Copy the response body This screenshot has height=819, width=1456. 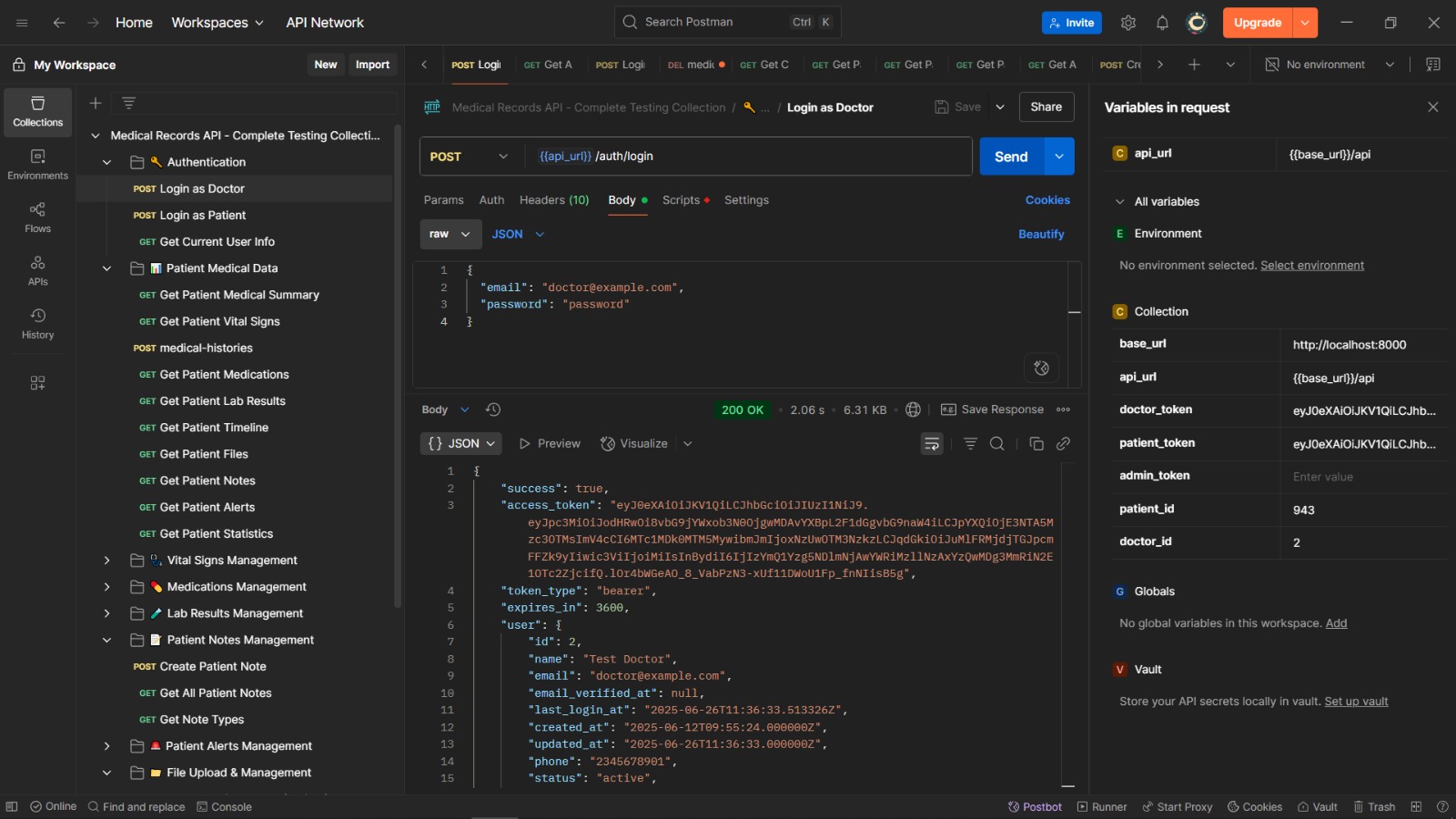1036,443
